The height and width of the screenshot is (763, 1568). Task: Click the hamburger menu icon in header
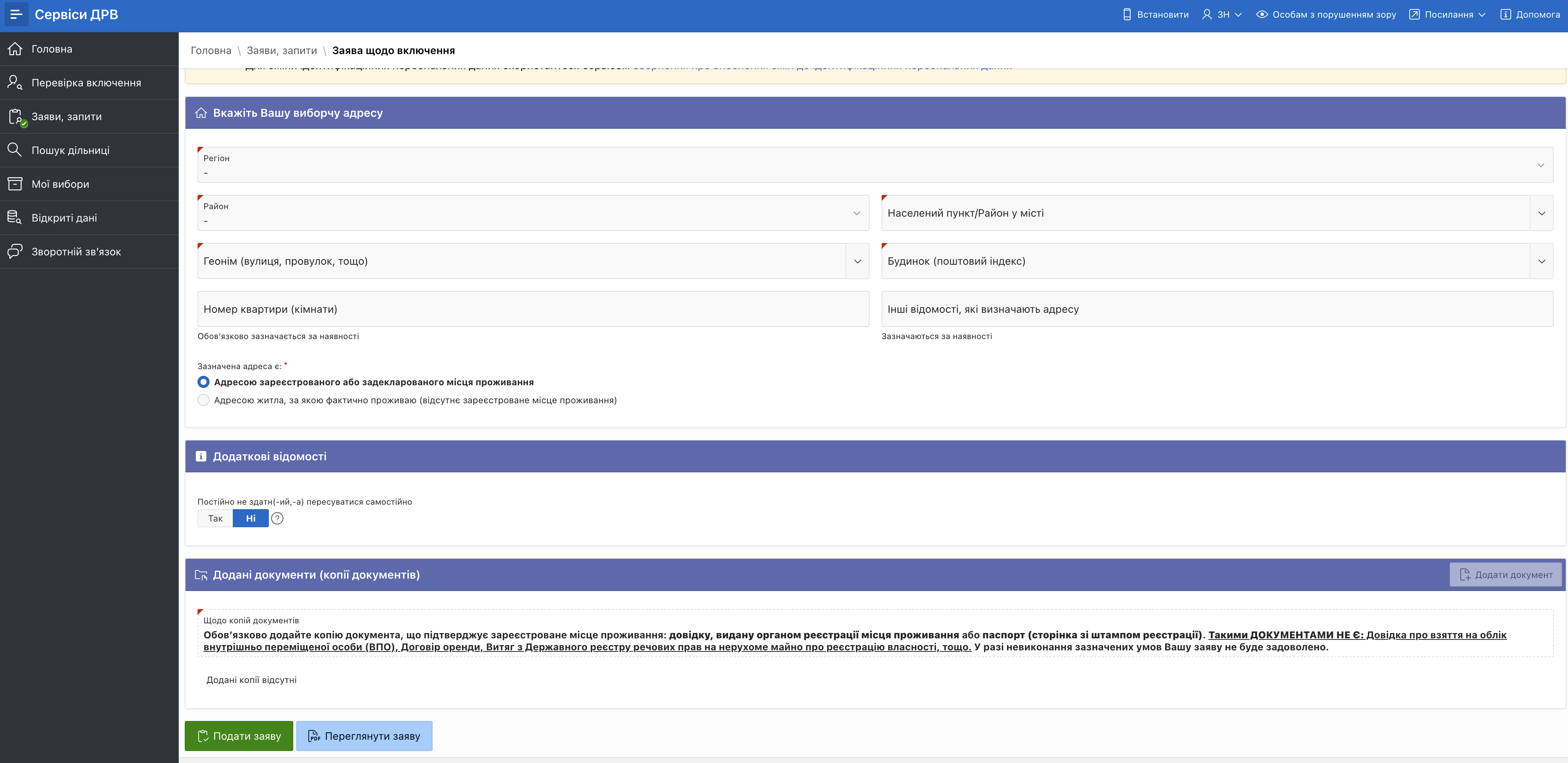[x=16, y=14]
